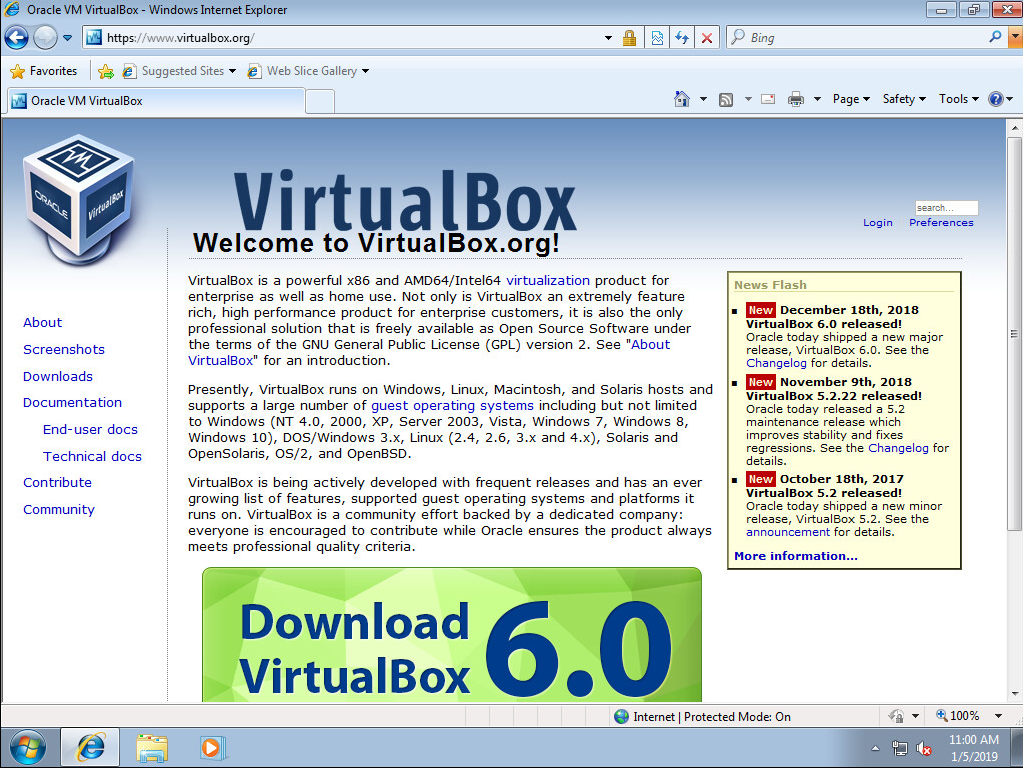Click the search magnifier icon
This screenshot has height=768, width=1023.
click(x=995, y=37)
